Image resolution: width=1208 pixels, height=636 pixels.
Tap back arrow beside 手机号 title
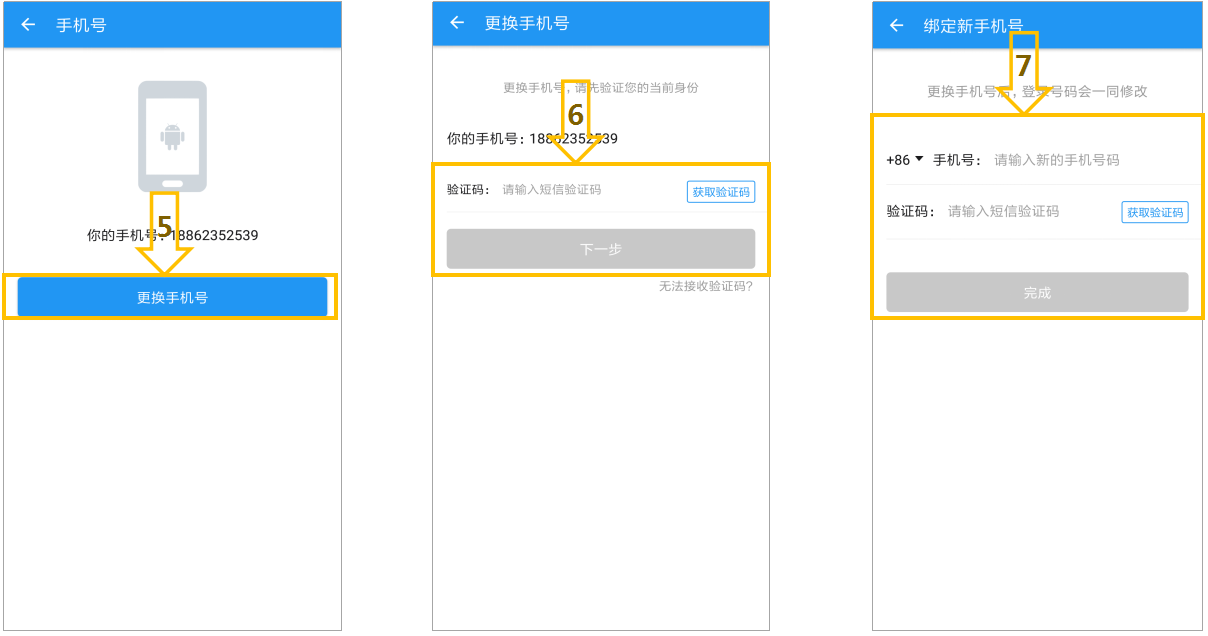pos(28,25)
